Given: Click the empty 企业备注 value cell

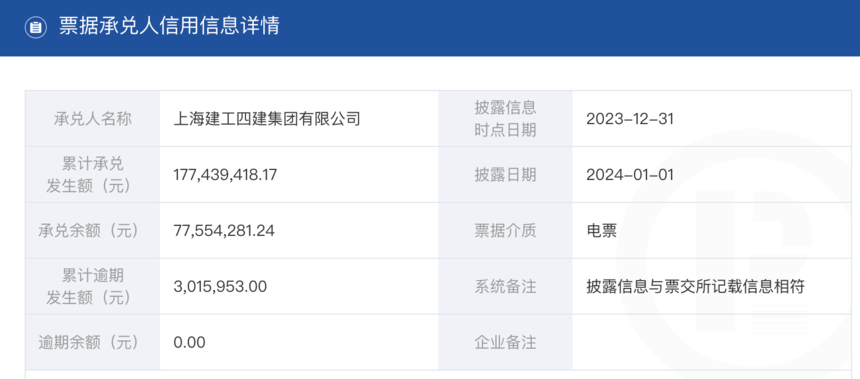Looking at the screenshot, I should (711, 343).
